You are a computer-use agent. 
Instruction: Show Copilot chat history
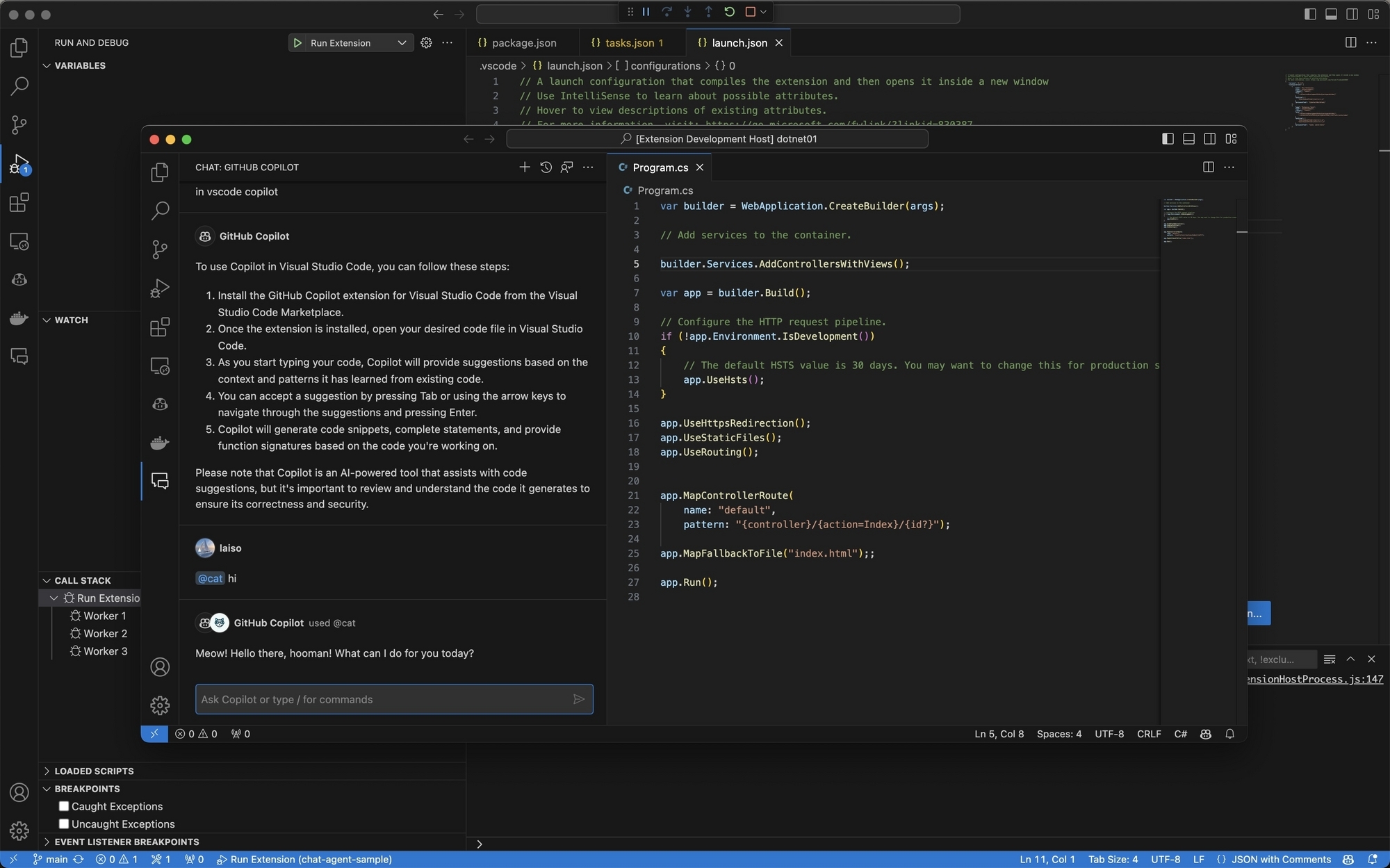point(546,167)
